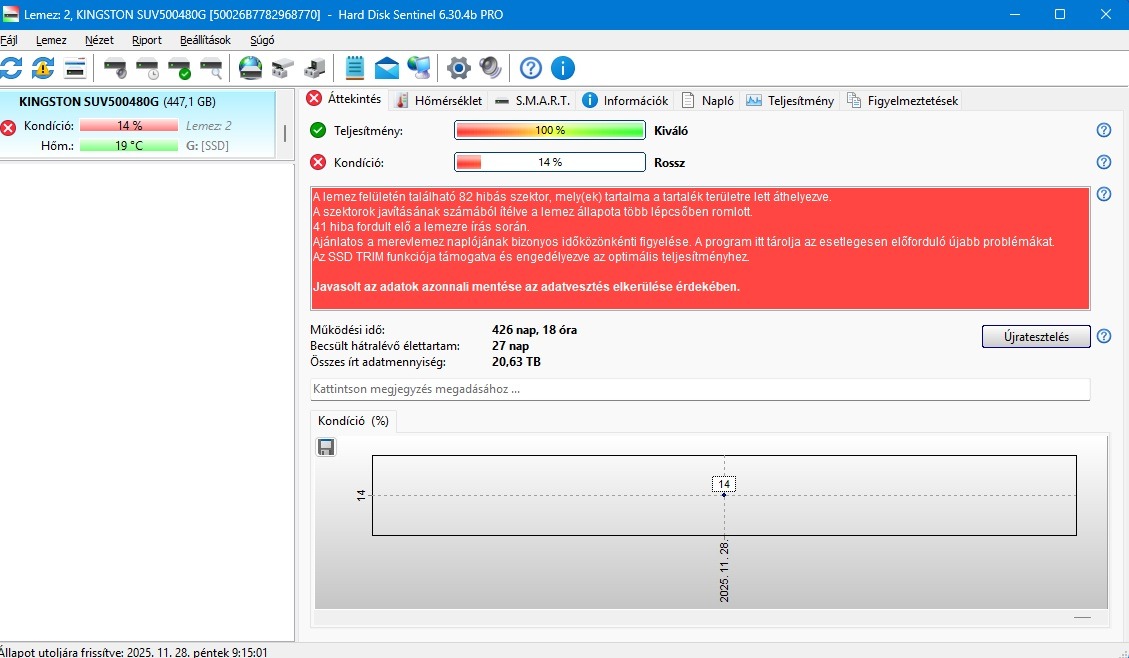
Task: Click the 14 % condition bar in sidebar
Action: [x=129, y=125]
